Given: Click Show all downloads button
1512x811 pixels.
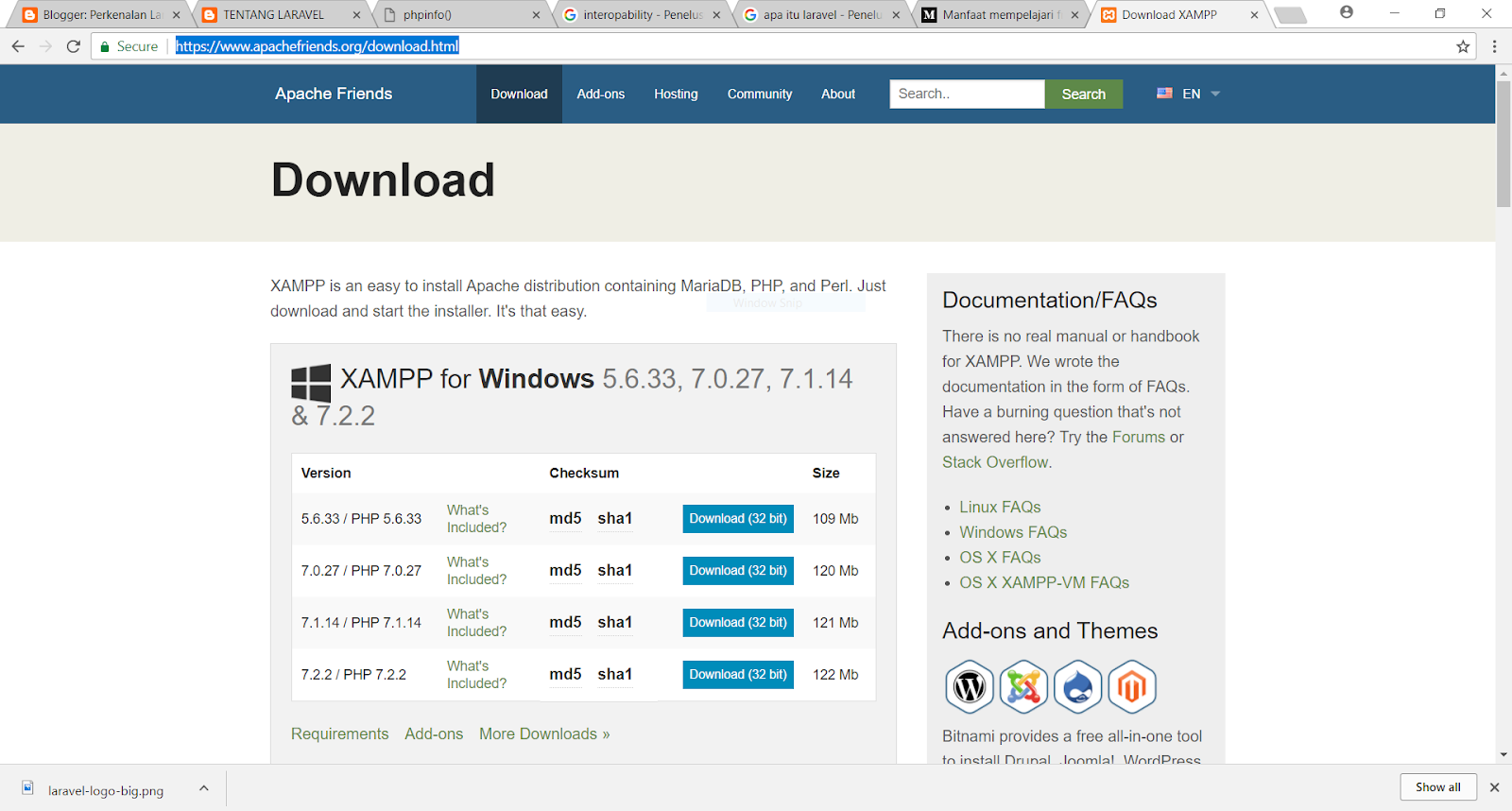Looking at the screenshot, I should (x=1438, y=787).
